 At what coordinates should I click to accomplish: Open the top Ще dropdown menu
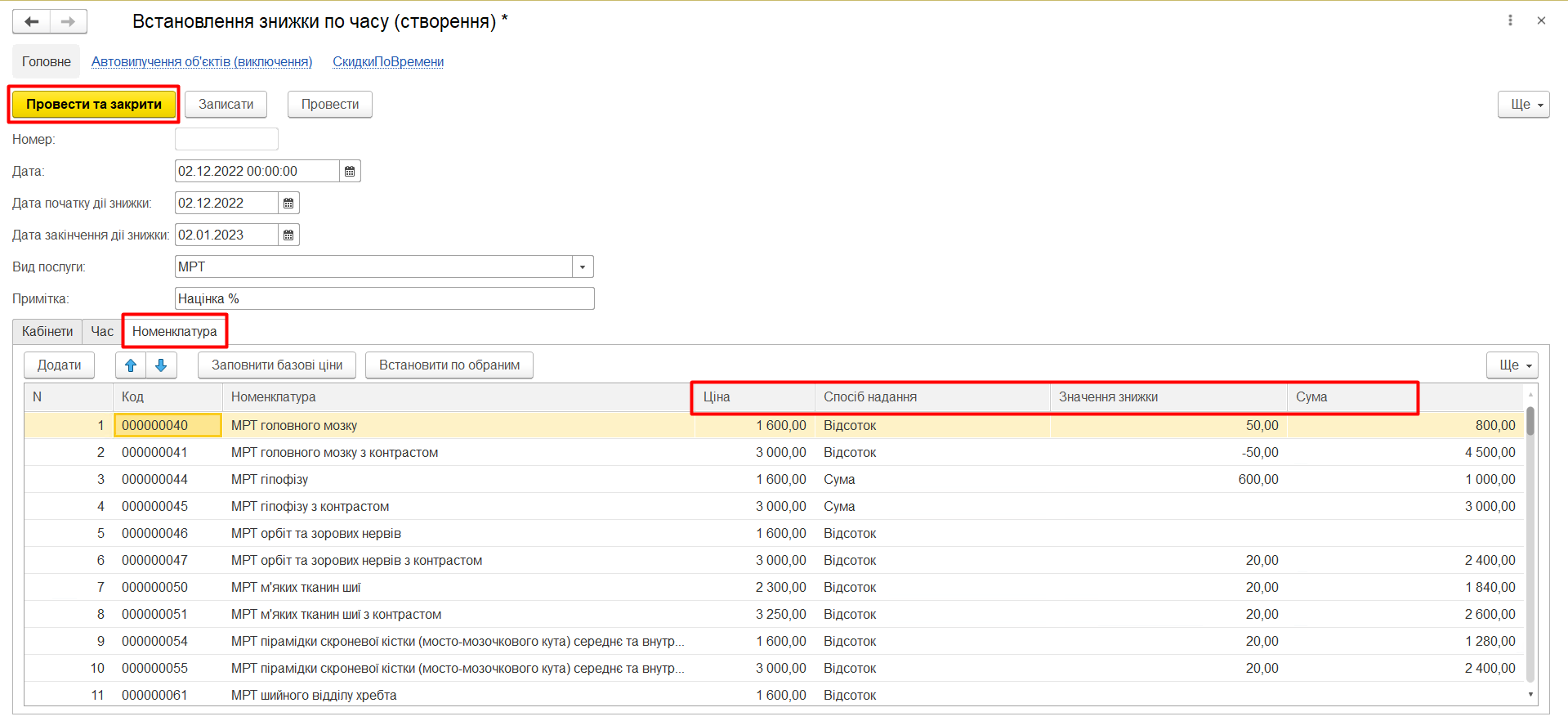[x=1523, y=105]
